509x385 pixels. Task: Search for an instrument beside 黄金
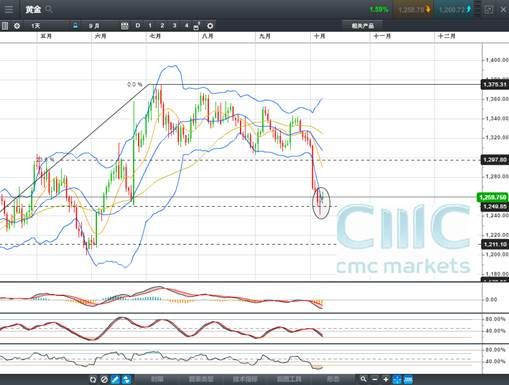tap(49, 9)
